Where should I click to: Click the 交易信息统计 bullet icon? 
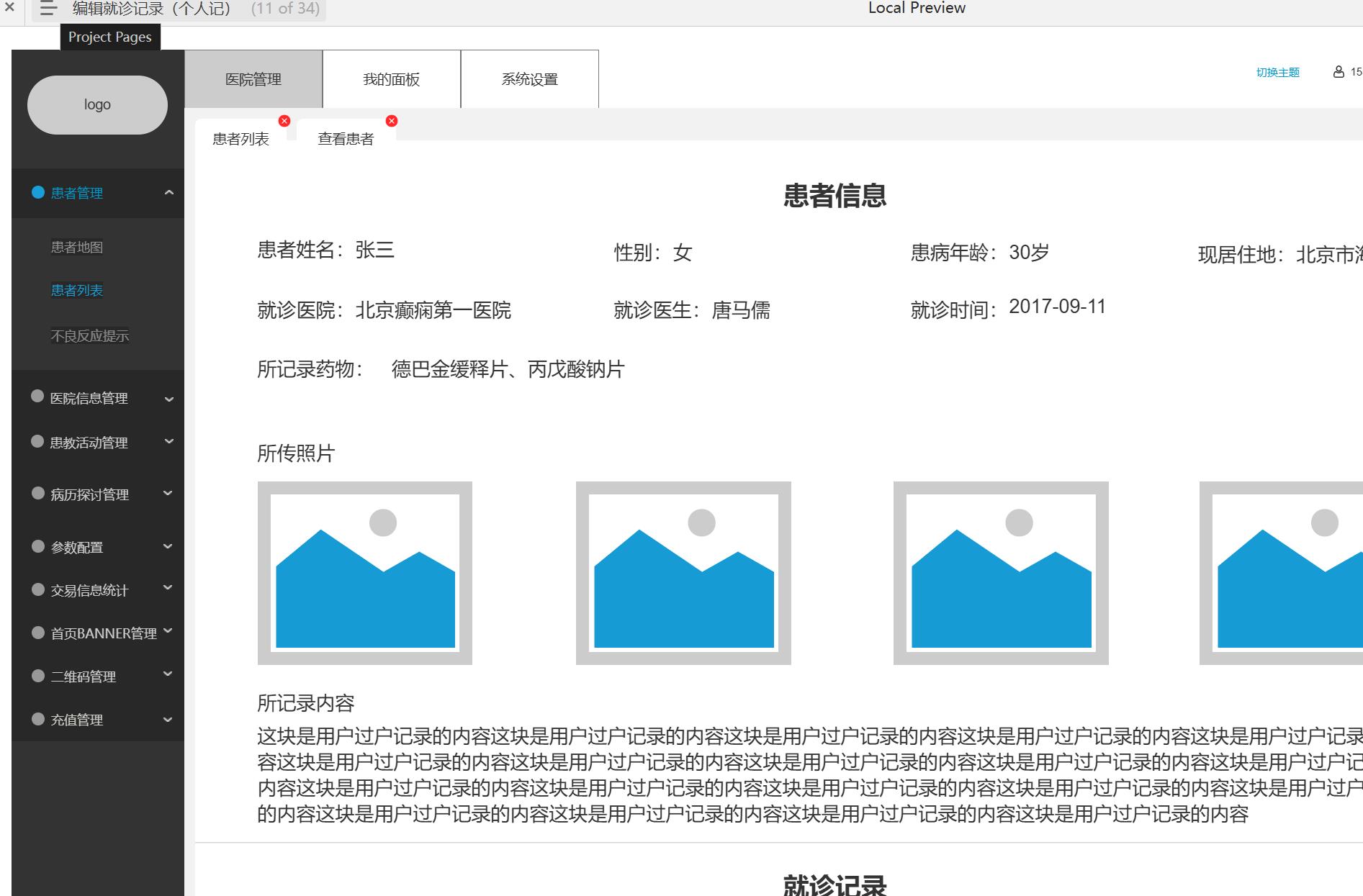[38, 589]
